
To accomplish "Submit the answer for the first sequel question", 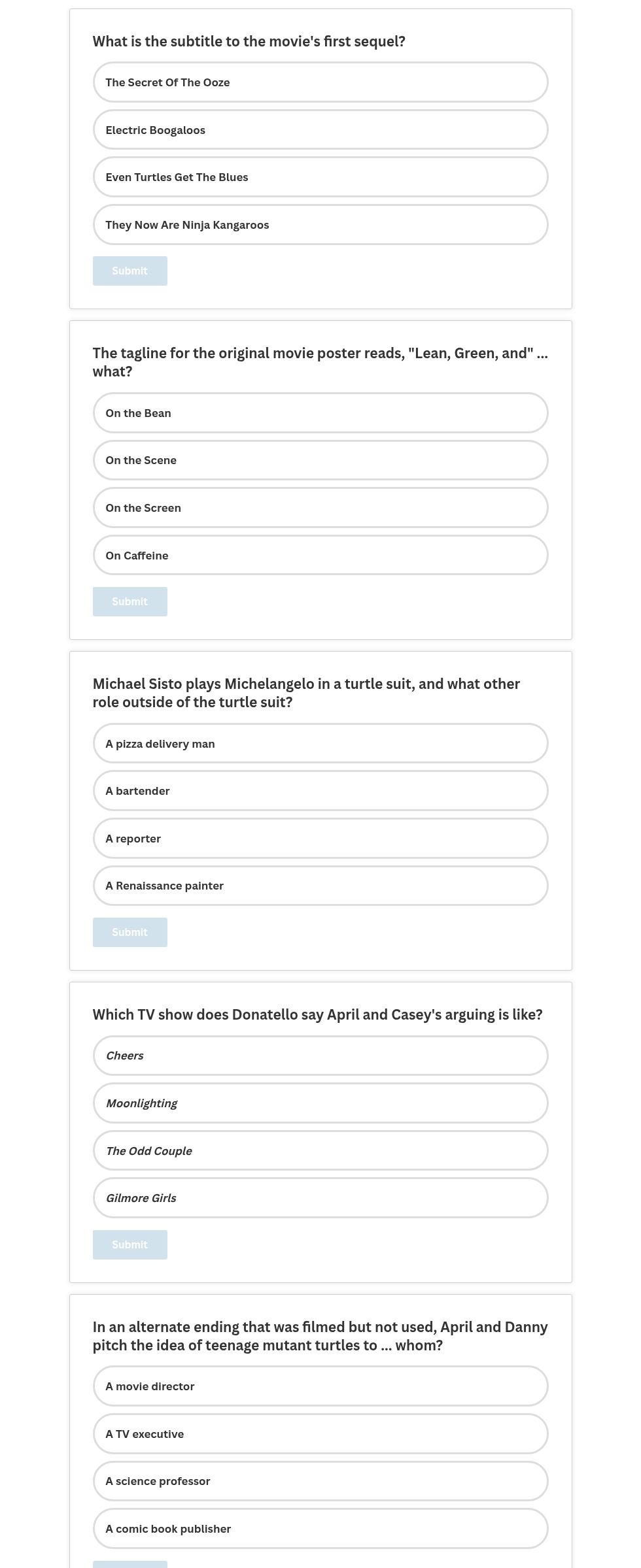I will tap(130, 270).
